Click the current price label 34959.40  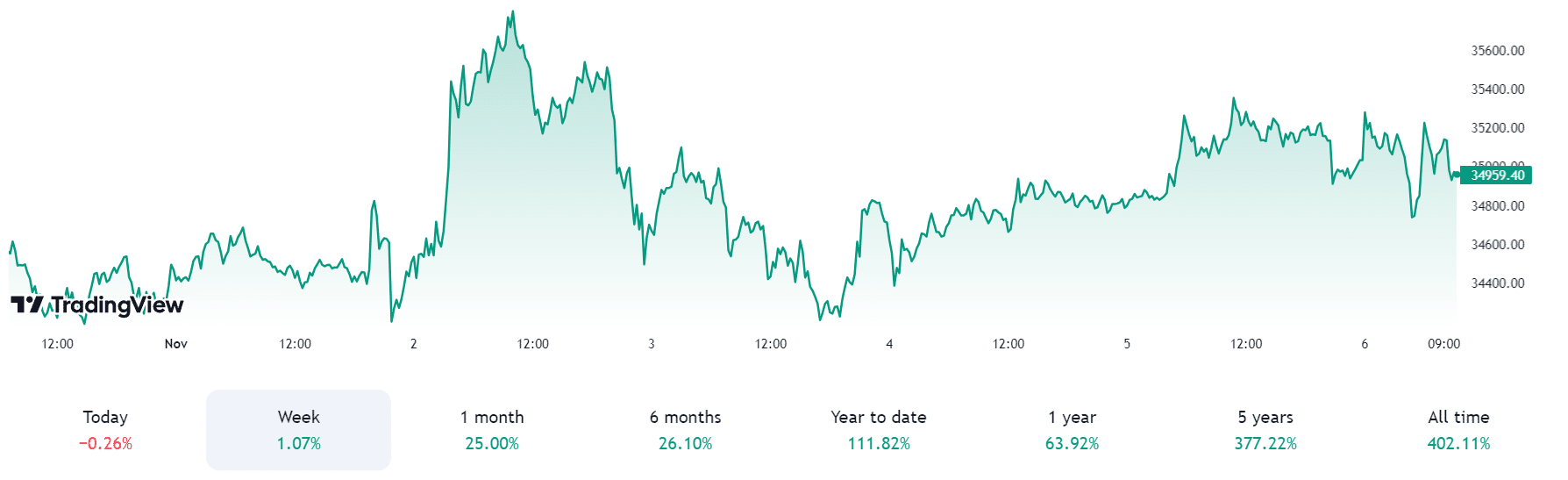pyautogui.click(x=1497, y=176)
